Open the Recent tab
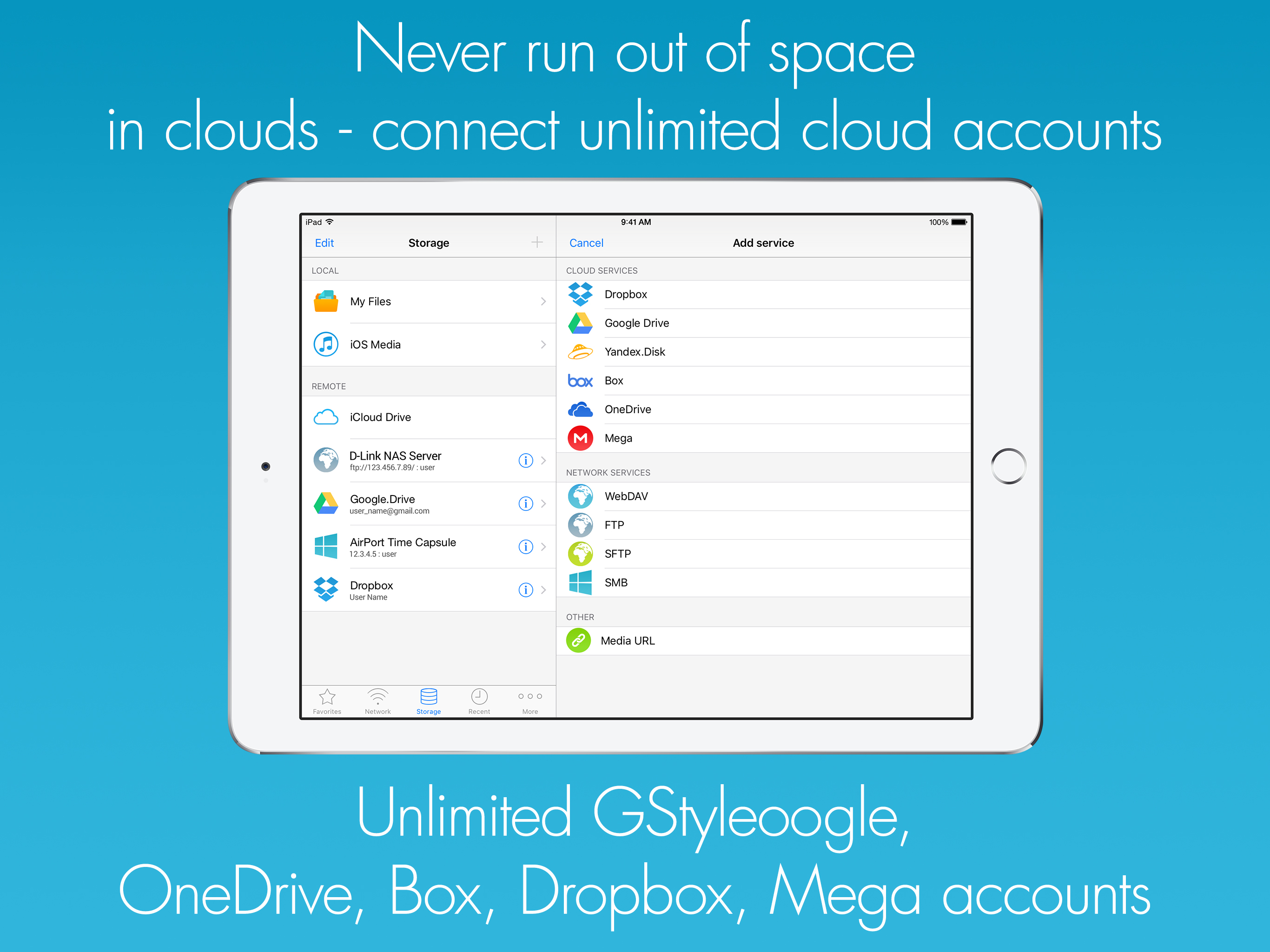This screenshot has height=952, width=1270. pyautogui.click(x=479, y=701)
